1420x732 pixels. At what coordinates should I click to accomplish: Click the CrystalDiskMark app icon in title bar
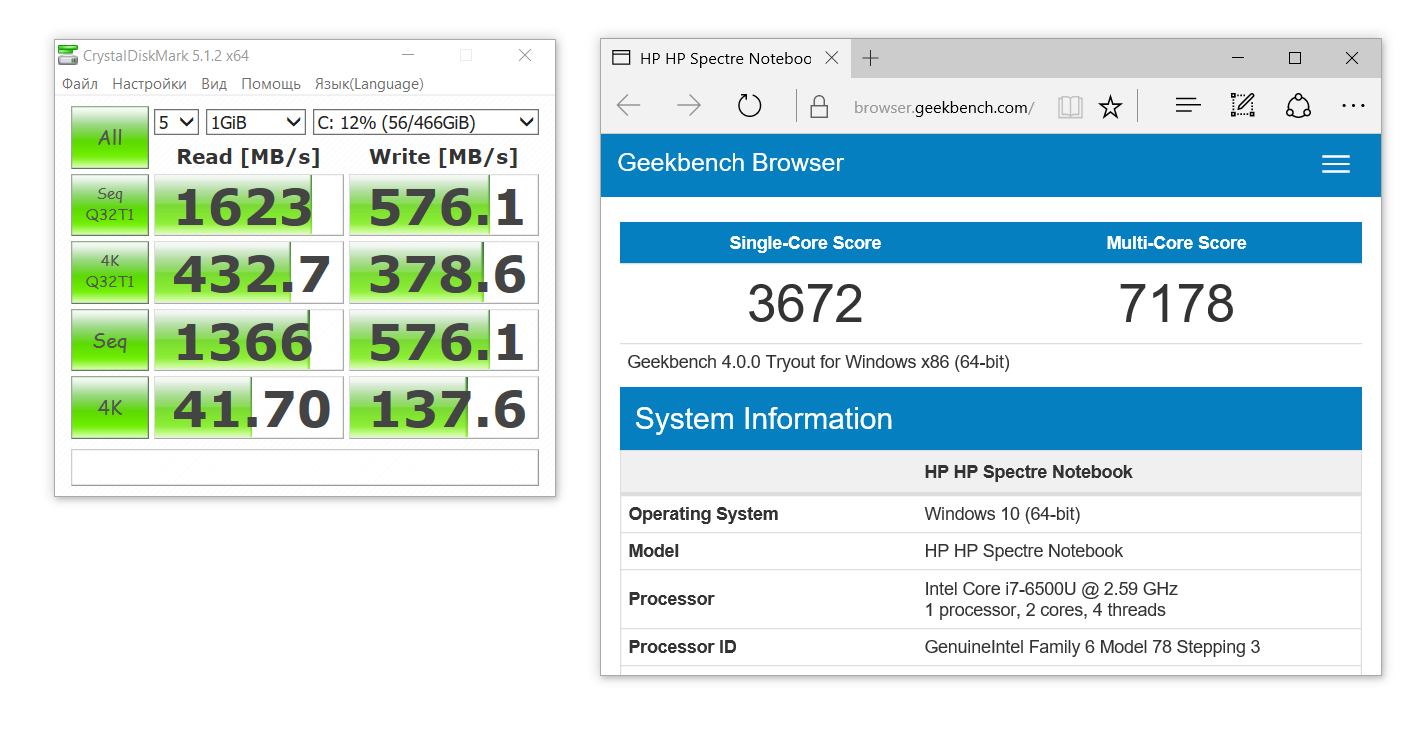coord(67,55)
